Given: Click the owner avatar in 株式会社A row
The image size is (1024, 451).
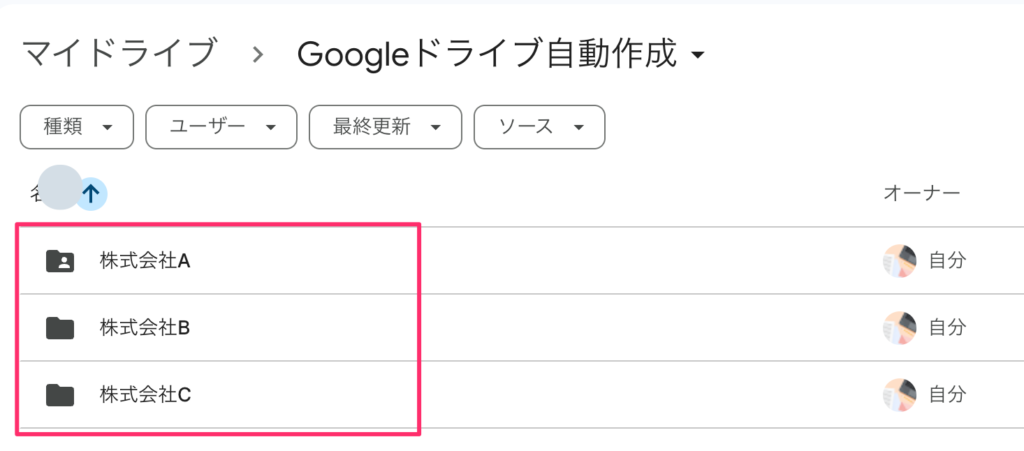Looking at the screenshot, I should pyautogui.click(x=899, y=261).
